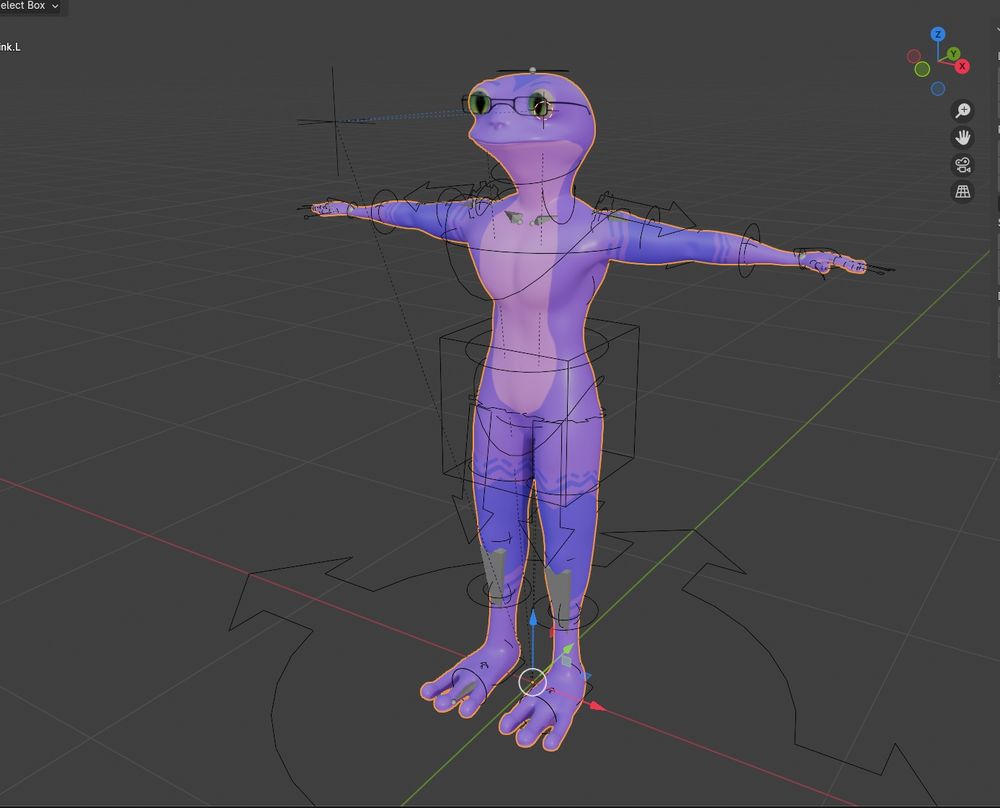
Task: Click the negative Z axis gizmo circle
Action: coord(938,89)
